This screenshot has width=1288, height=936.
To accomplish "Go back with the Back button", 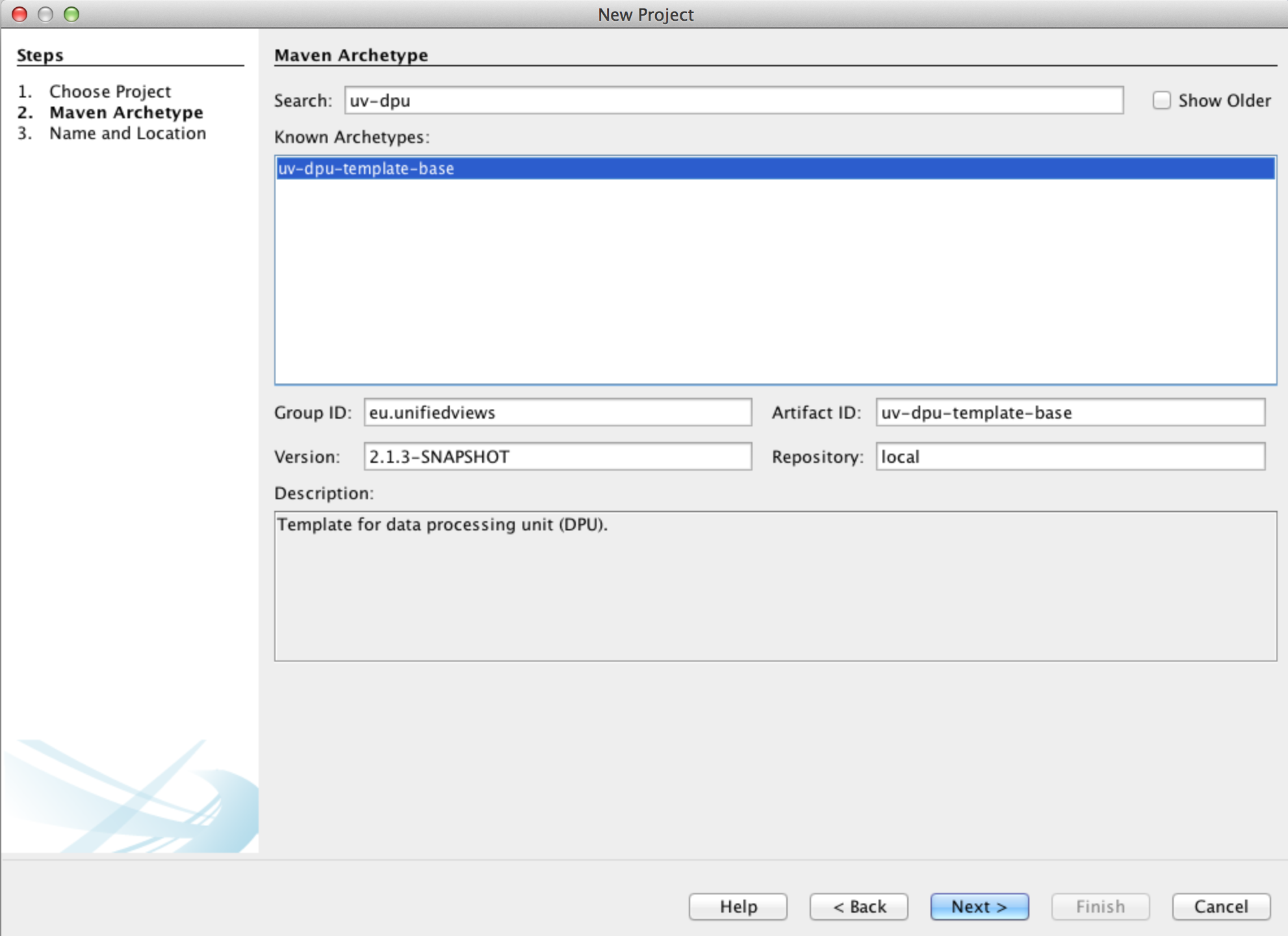I will [858, 907].
